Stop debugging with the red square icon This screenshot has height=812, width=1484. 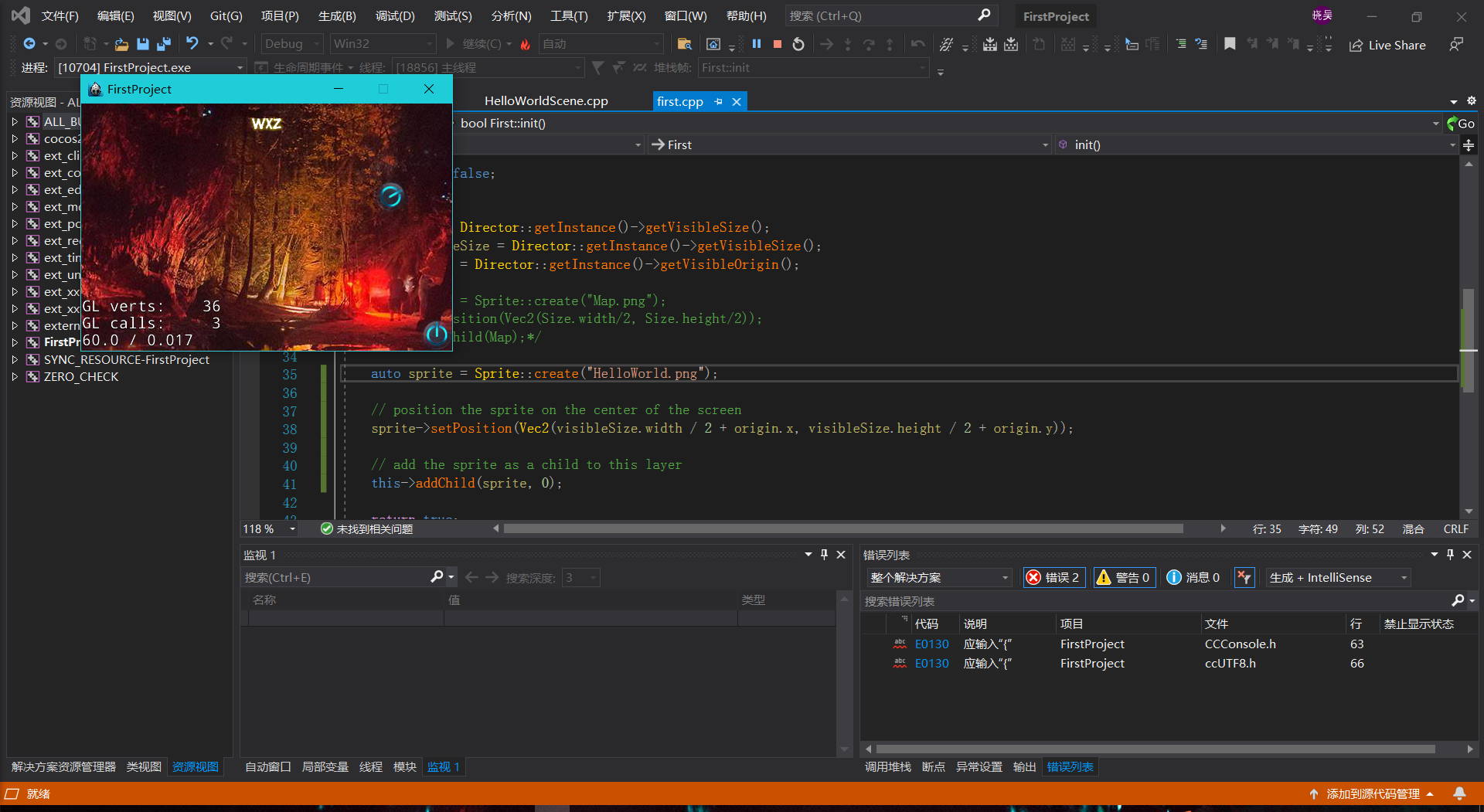tap(778, 44)
